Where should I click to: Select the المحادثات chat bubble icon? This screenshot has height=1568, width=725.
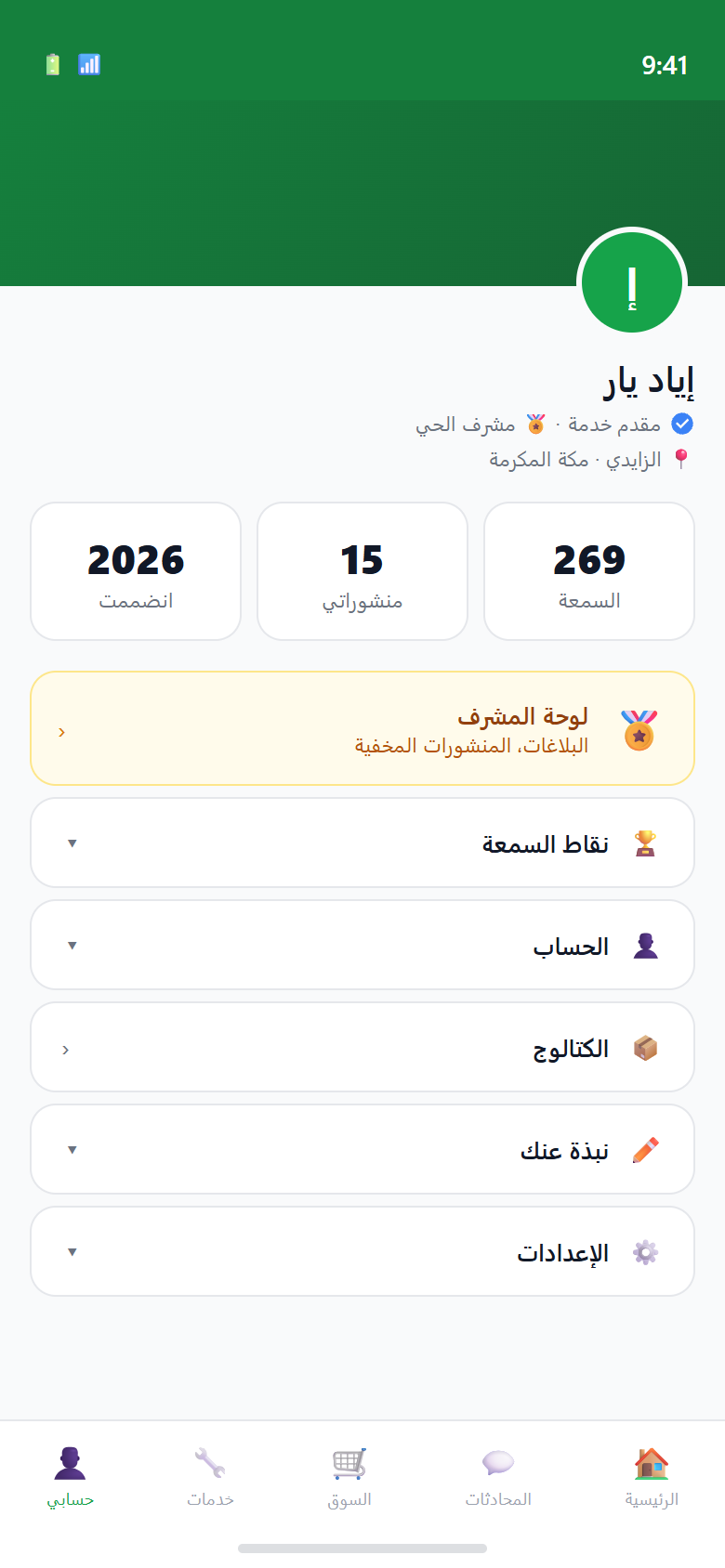[x=498, y=1462]
